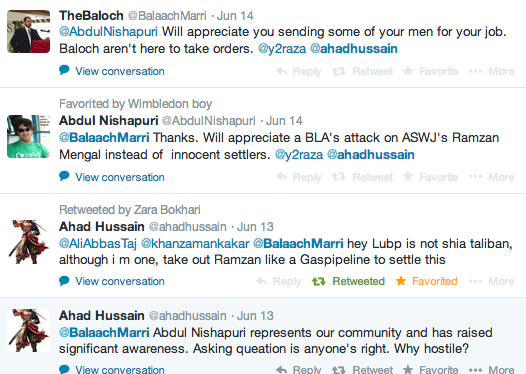The width and height of the screenshot is (526, 374).
Task: Click reply arrow icon on TheBaloch's tweet
Action: [281, 71]
